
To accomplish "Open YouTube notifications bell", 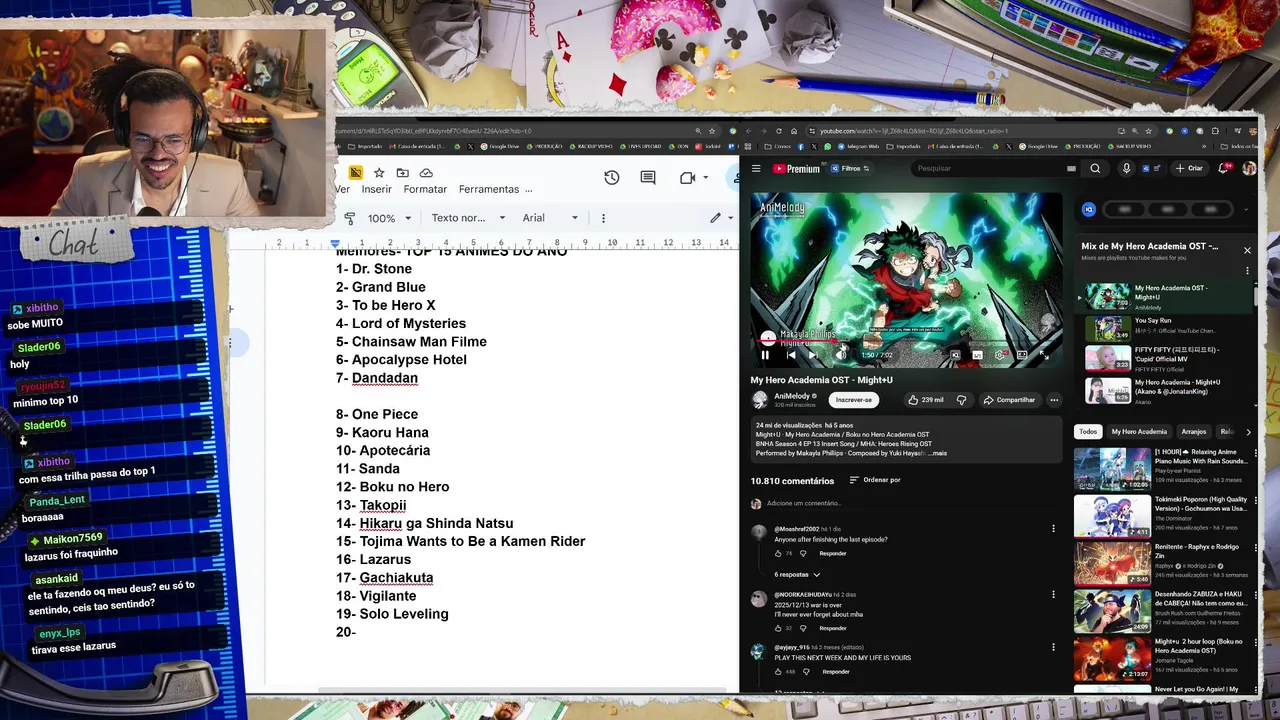I will pos(1223,169).
